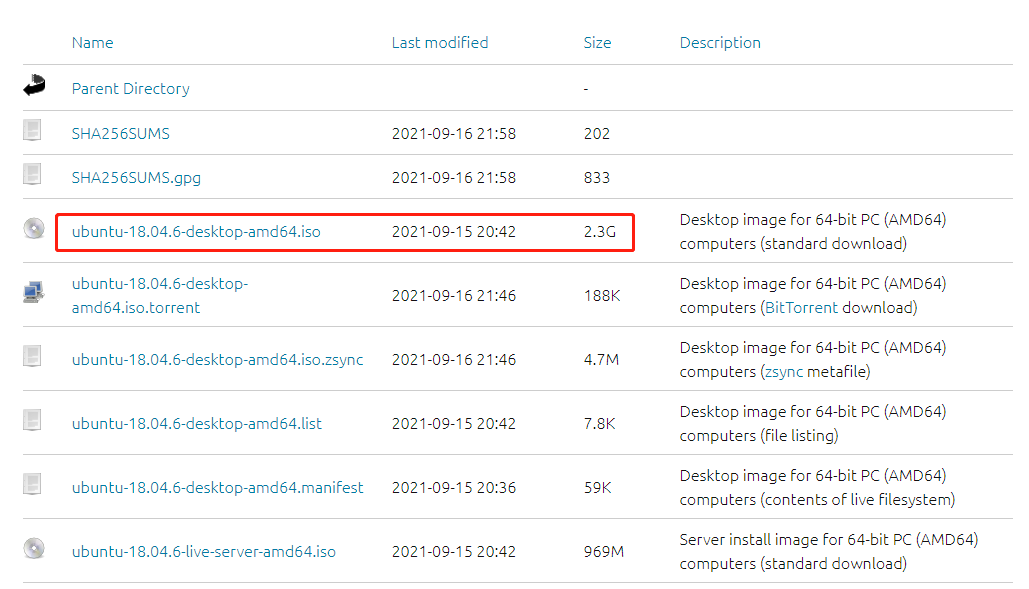Click the torrent computer icon
The height and width of the screenshot is (589, 1029).
(34, 292)
